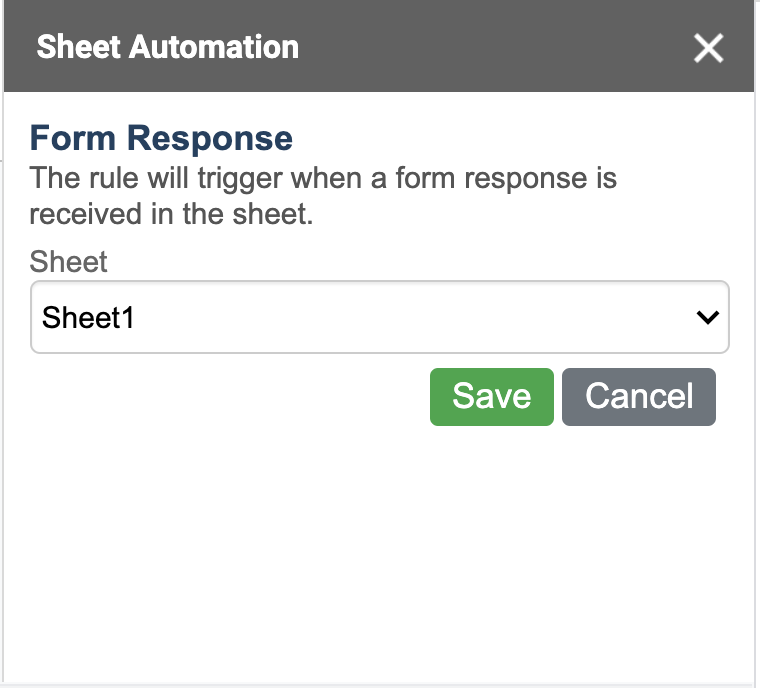760x688 pixels.
Task: Click the blank white area below the buttons
Action: point(380,550)
